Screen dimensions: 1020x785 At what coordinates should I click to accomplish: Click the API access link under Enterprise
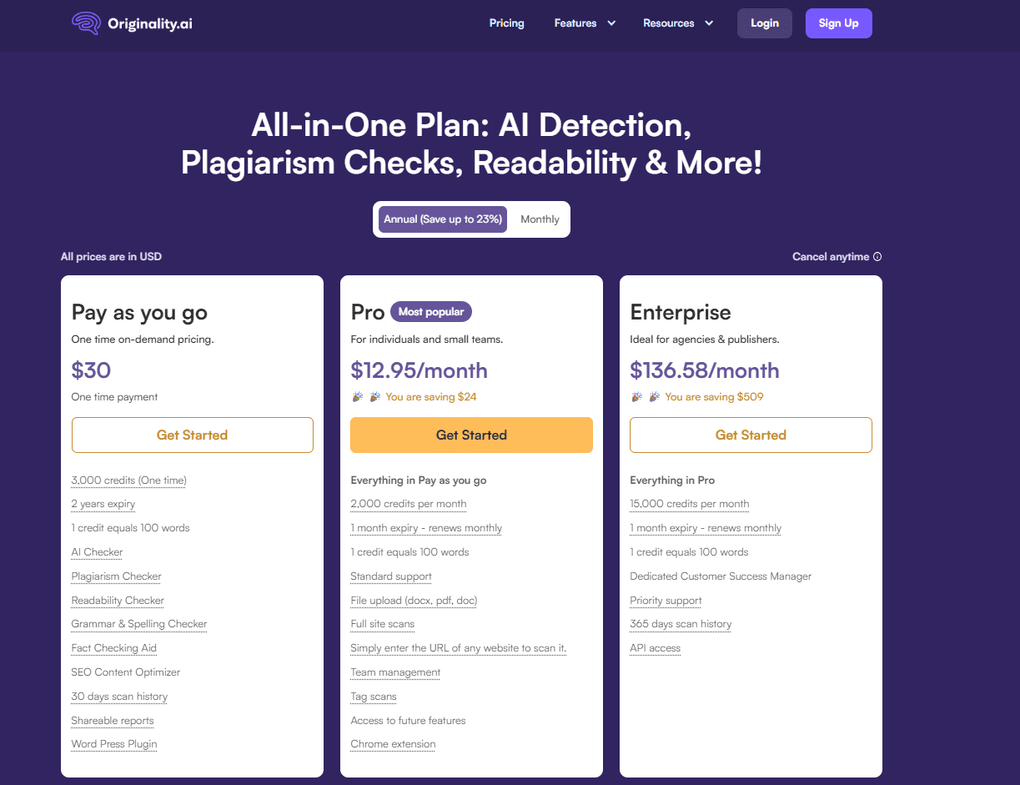(655, 647)
